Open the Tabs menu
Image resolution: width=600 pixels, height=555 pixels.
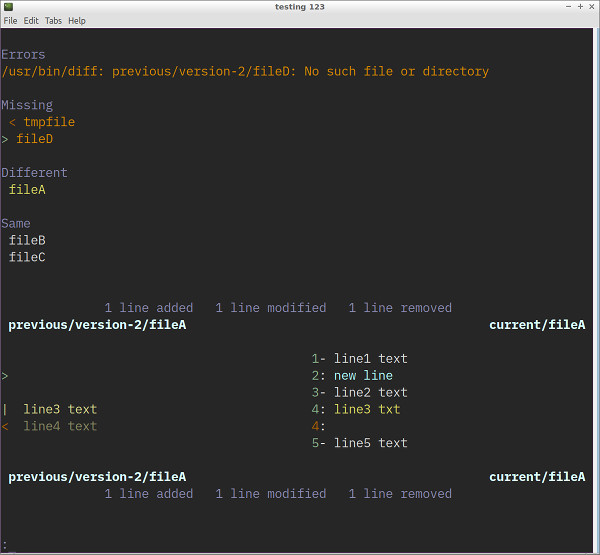point(53,21)
